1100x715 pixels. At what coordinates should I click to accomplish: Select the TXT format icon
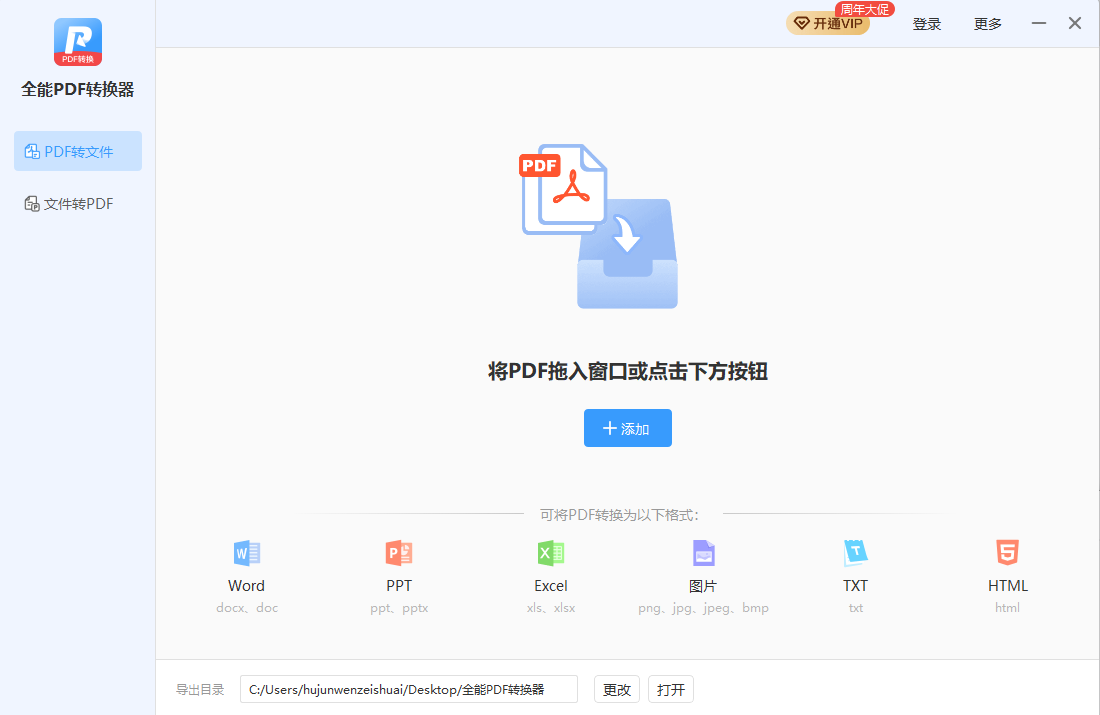(855, 553)
